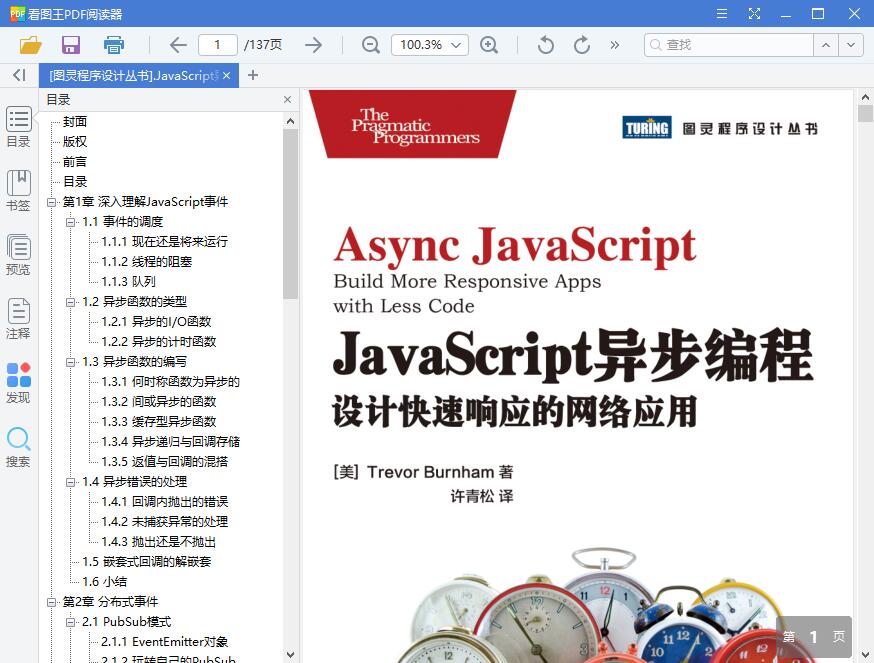Open 1.1.2 线程的阻塞 section

tap(147, 262)
